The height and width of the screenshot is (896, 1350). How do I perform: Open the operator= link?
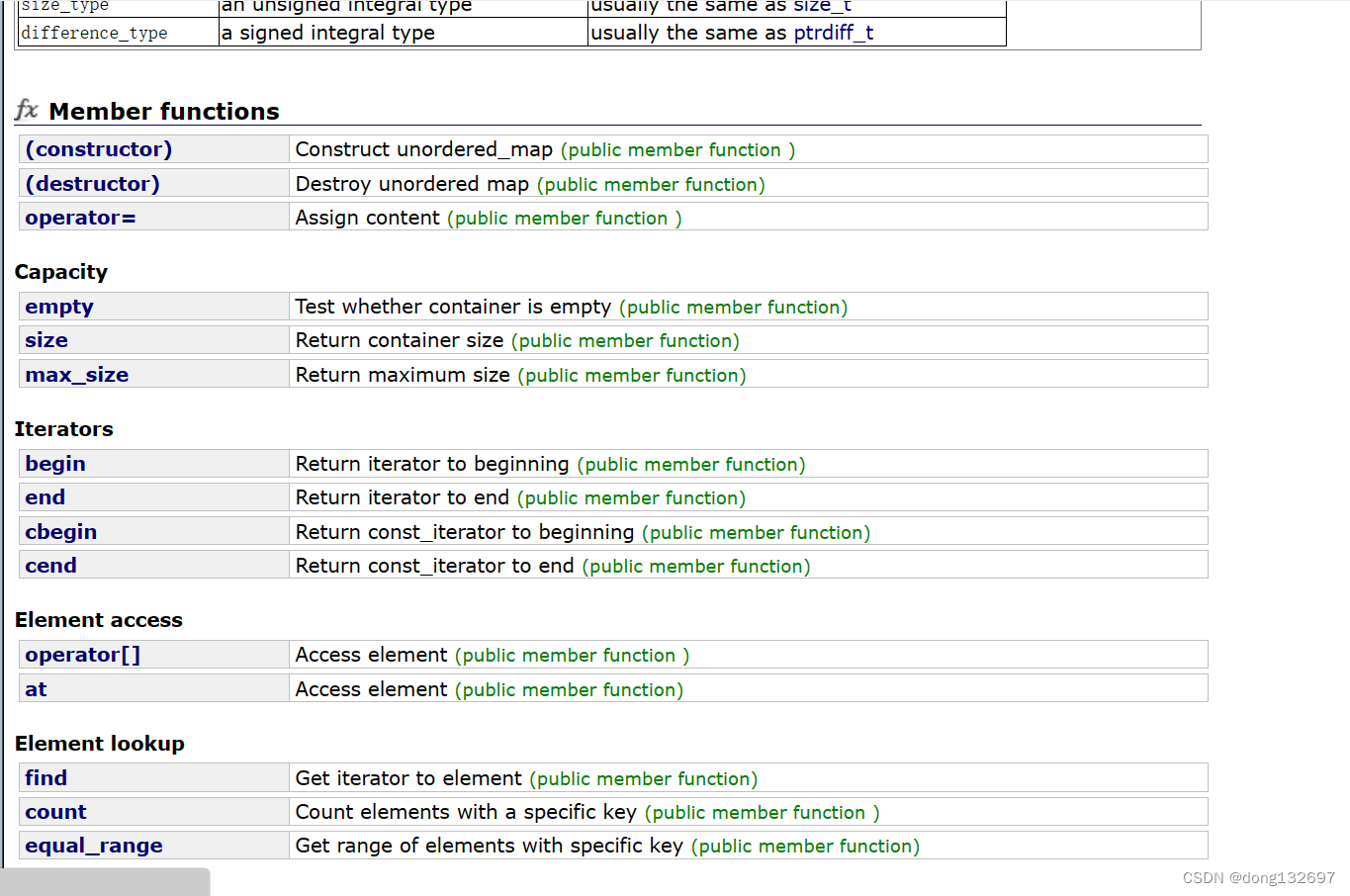pos(80,218)
